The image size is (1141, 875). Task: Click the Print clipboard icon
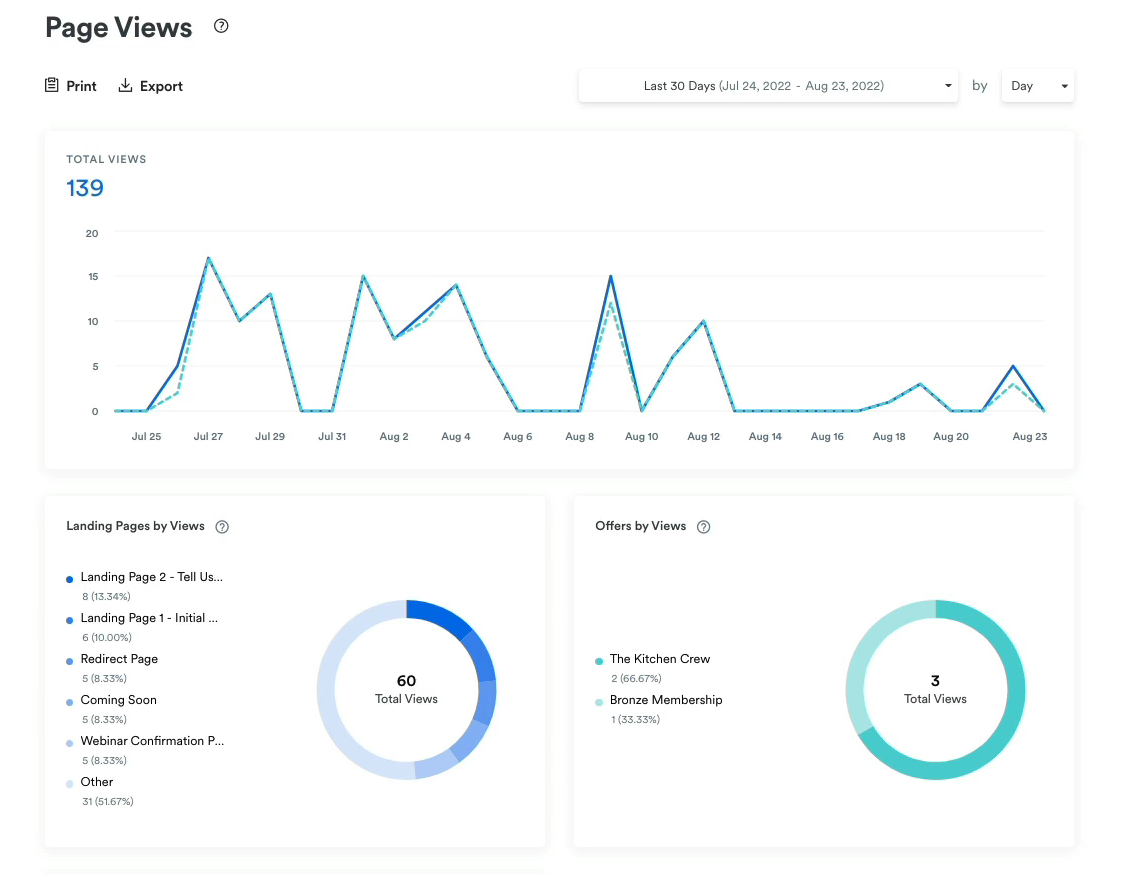click(x=50, y=85)
